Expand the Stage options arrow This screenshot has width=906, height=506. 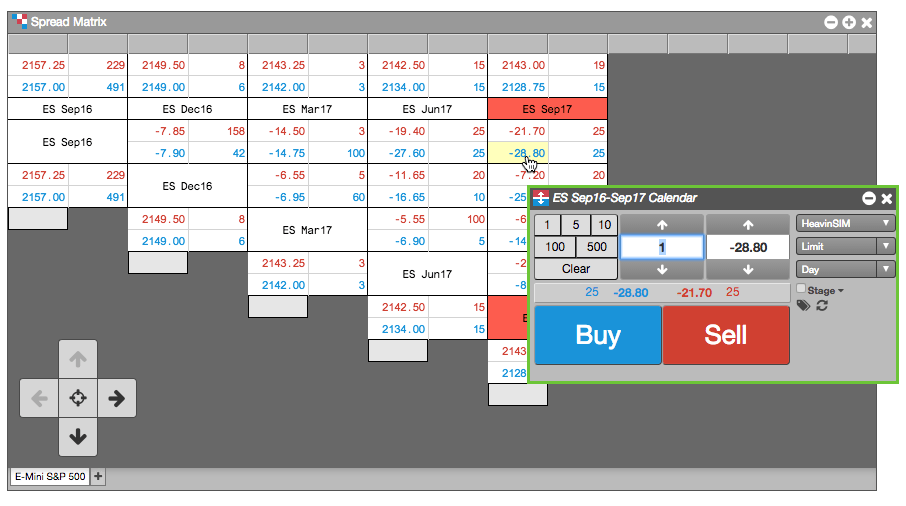tap(841, 291)
